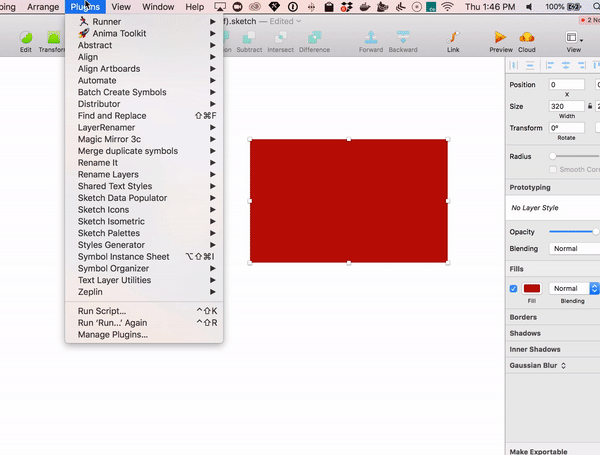Select the red rectangle on canvas
Image resolution: width=600 pixels, height=455 pixels.
[349, 201]
